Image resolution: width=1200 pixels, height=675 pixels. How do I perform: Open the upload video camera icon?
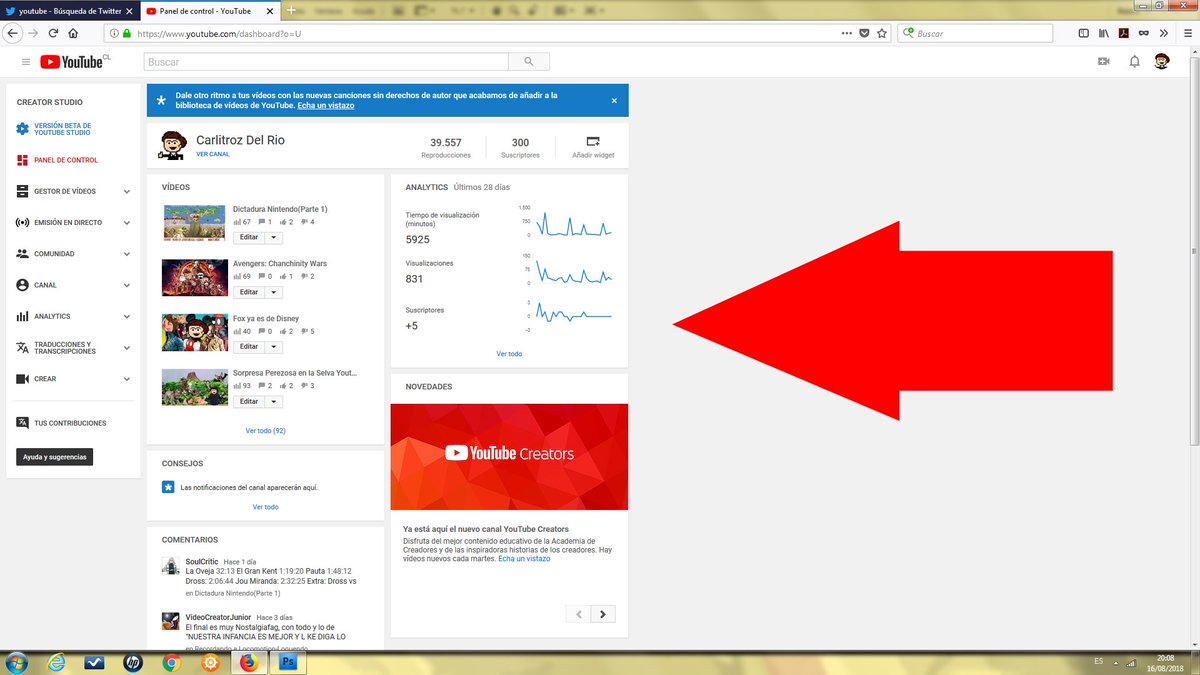1104,62
